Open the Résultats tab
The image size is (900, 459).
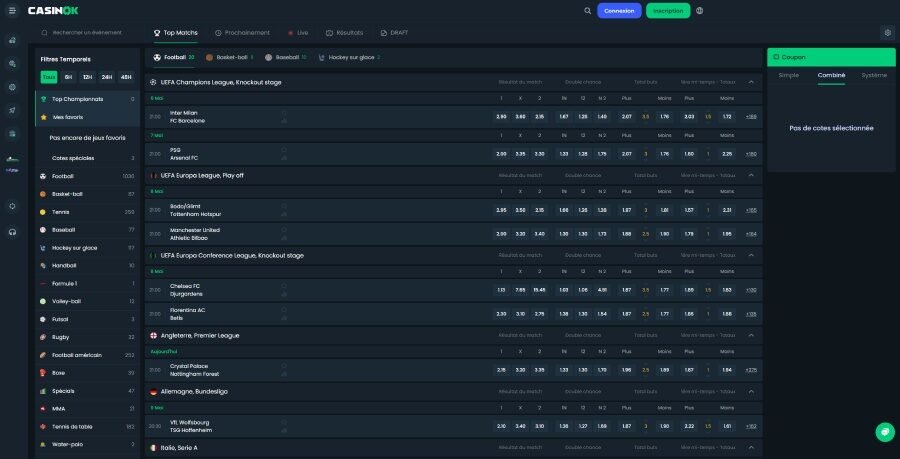[x=344, y=33]
